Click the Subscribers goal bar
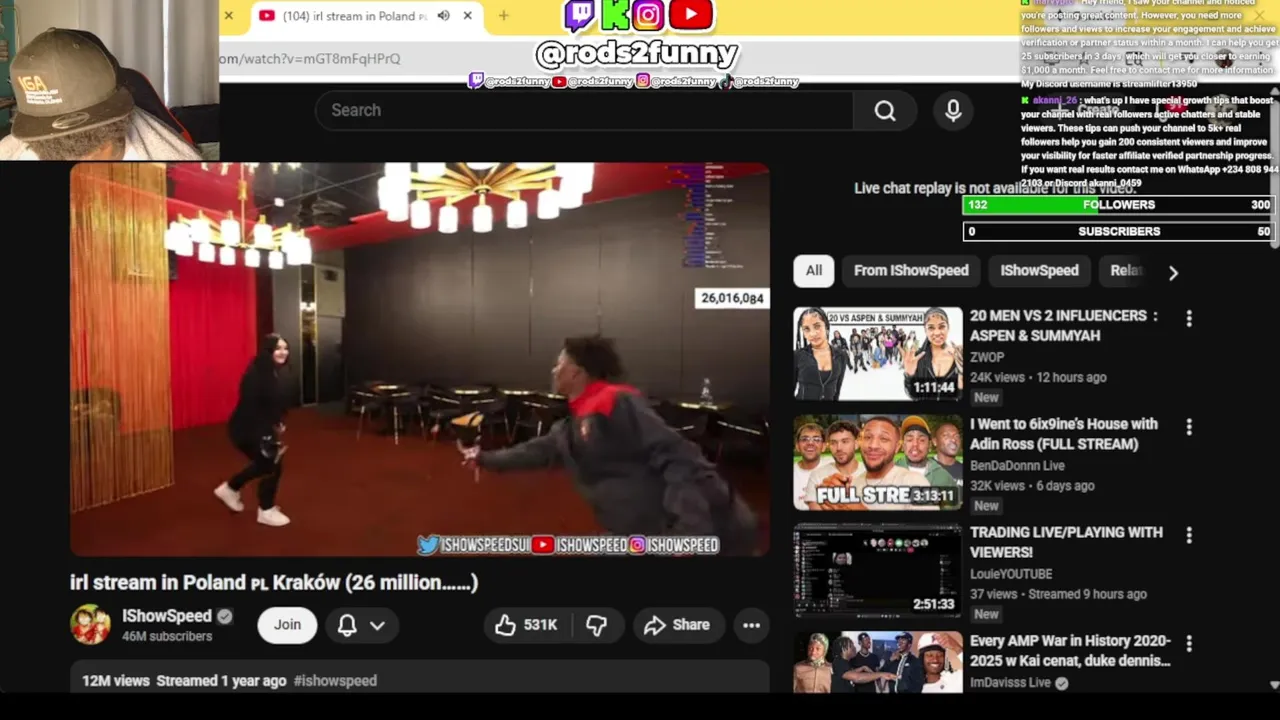Viewport: 1280px width, 720px height. click(x=1118, y=232)
